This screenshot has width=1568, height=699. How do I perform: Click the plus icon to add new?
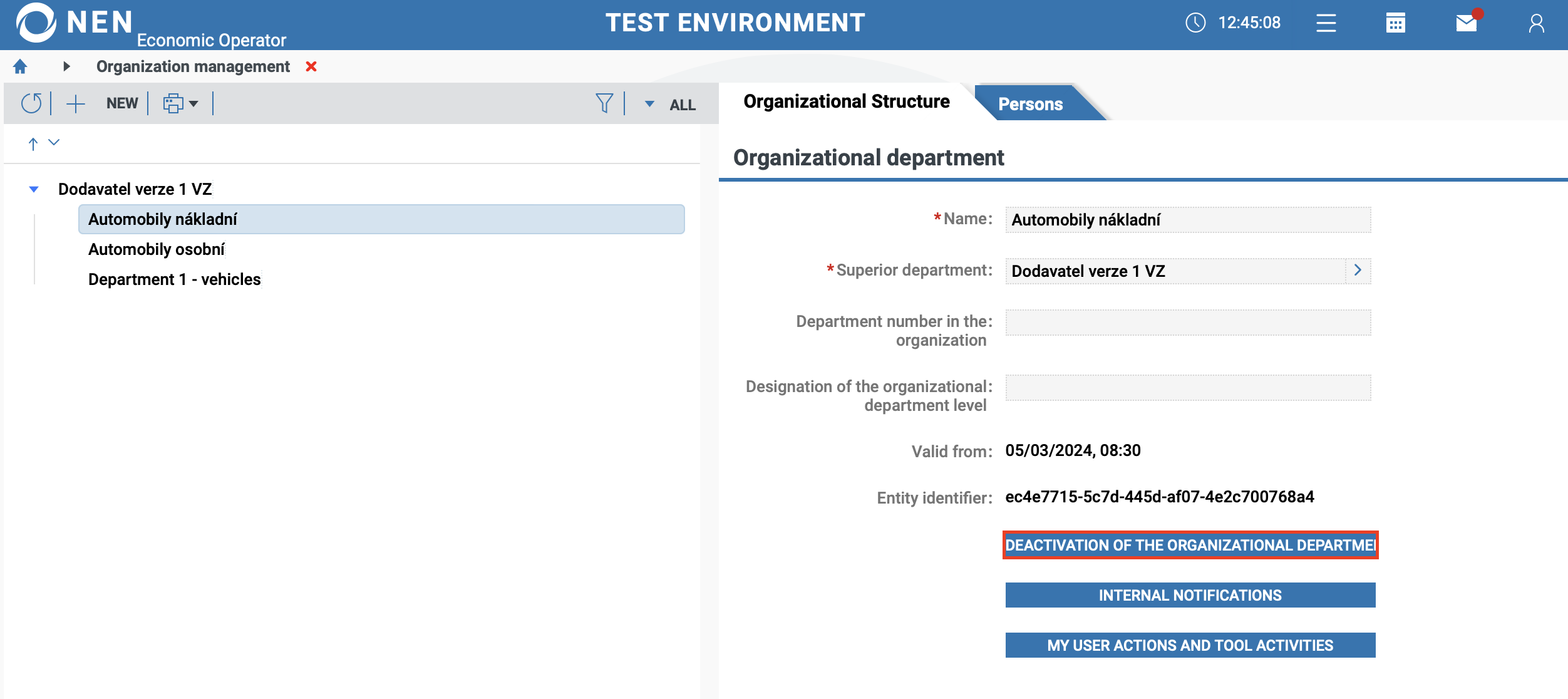click(x=75, y=103)
